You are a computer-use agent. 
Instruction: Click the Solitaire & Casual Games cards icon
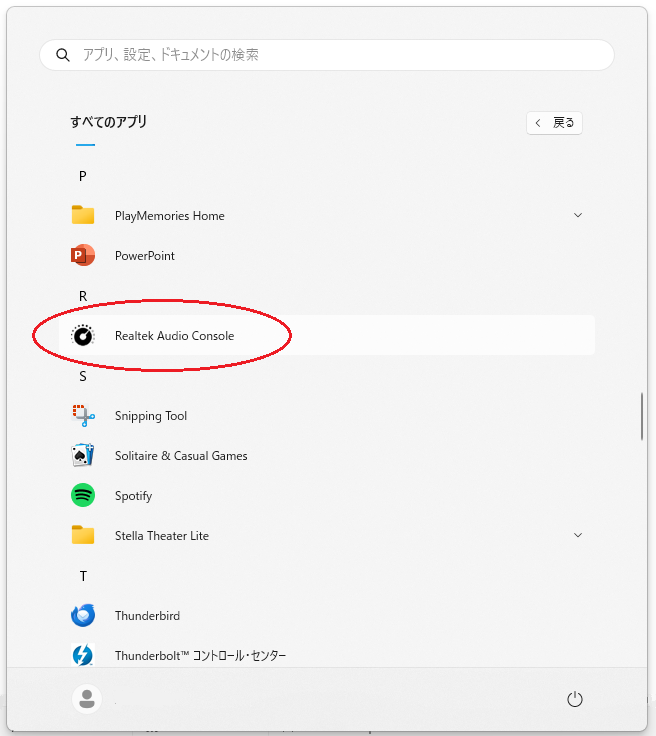[83, 455]
